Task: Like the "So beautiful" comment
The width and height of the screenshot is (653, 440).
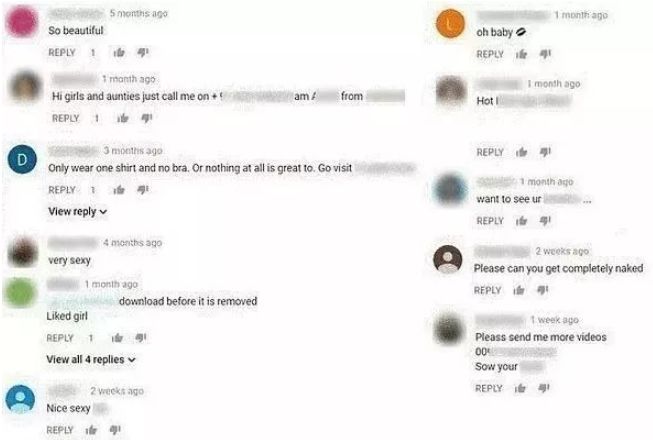Action: [x=119, y=52]
